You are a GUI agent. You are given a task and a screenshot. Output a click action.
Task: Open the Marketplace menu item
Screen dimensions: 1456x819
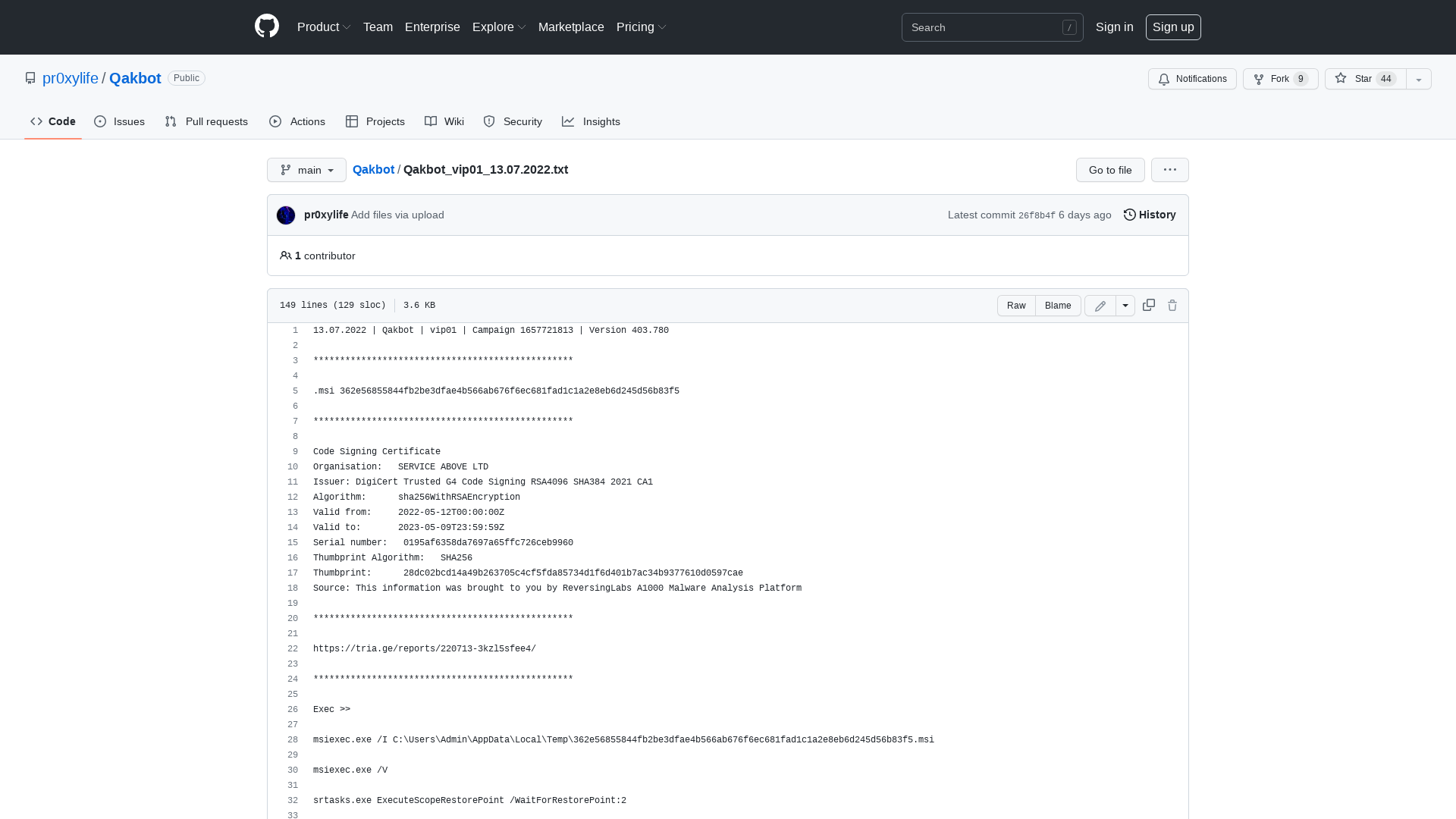[x=571, y=27]
